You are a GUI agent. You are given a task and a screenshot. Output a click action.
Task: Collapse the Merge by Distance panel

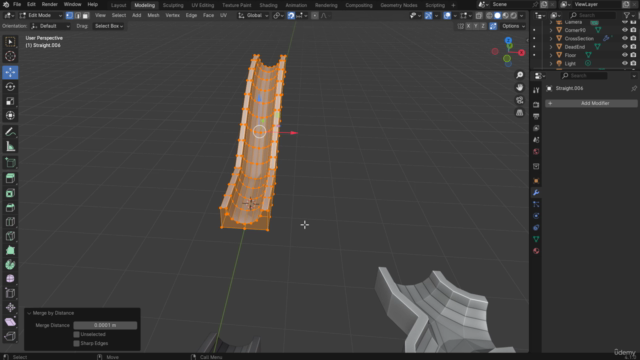click(x=29, y=313)
